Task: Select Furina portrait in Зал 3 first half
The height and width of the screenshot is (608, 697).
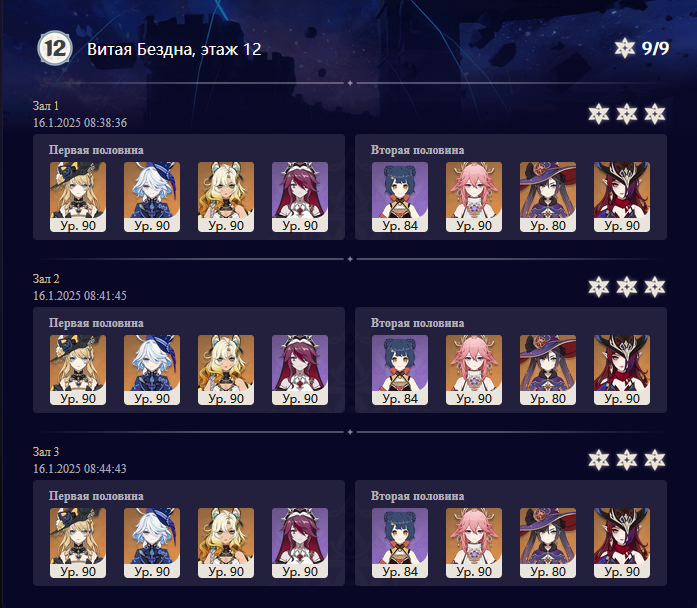Action: point(152,543)
